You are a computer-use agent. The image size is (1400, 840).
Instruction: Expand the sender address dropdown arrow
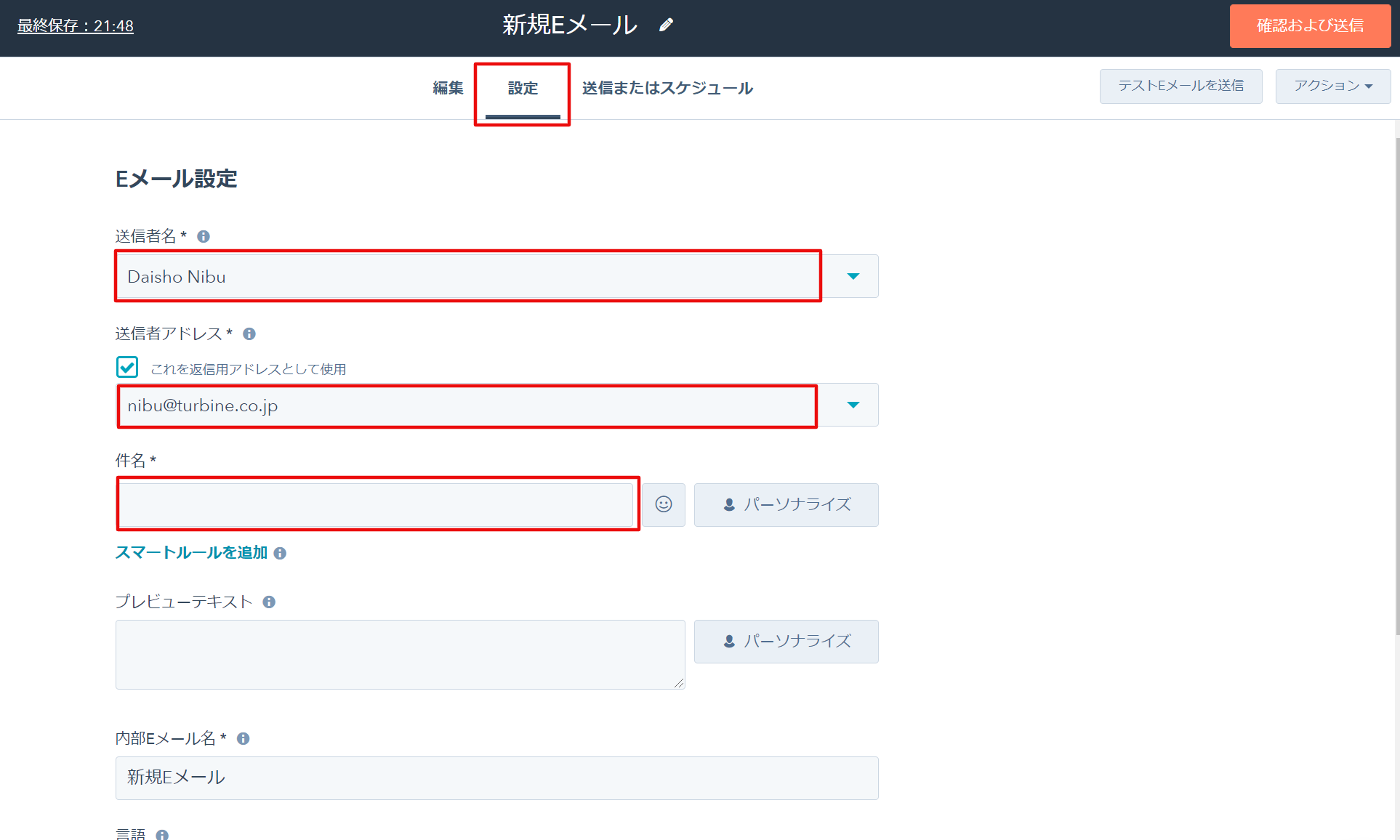(853, 405)
